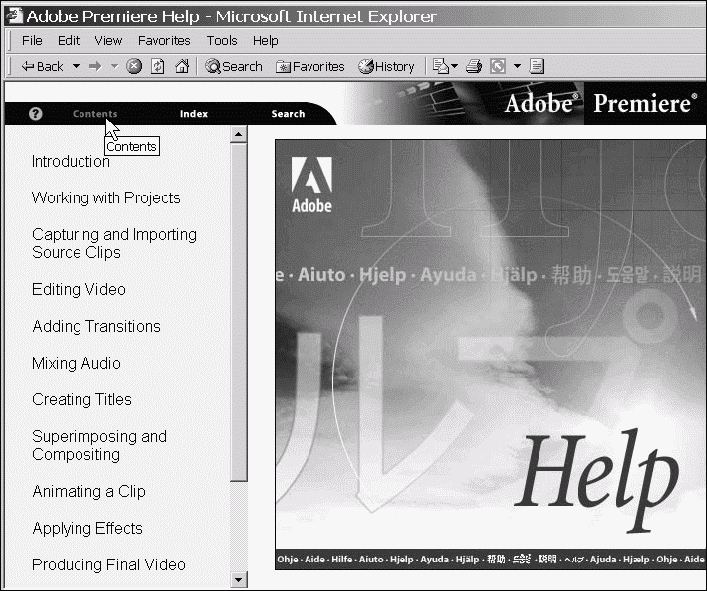Viewport: 707px width, 591px height.
Task: Open the Working with Projects topic
Action: (x=106, y=198)
